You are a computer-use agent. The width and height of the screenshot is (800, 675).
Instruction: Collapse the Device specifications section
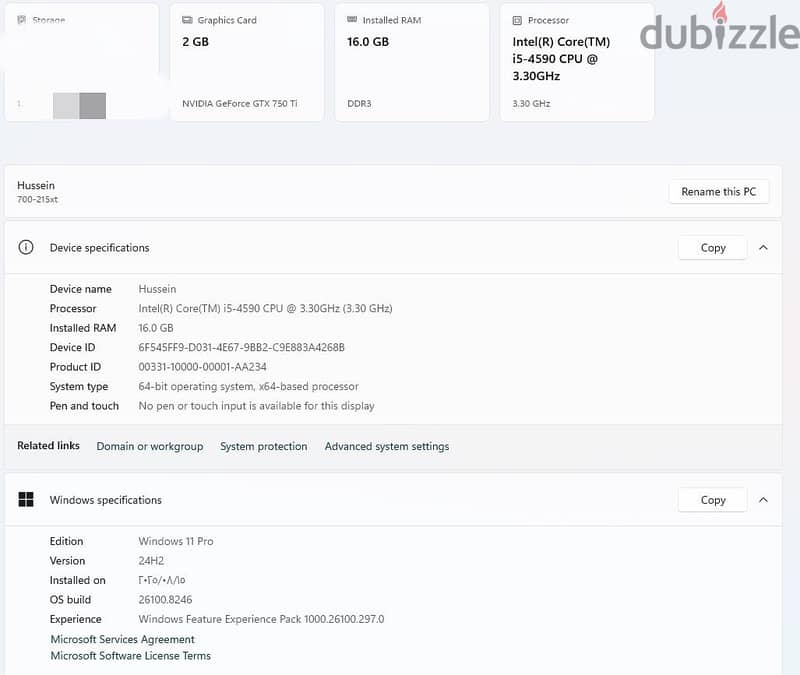[x=763, y=247]
